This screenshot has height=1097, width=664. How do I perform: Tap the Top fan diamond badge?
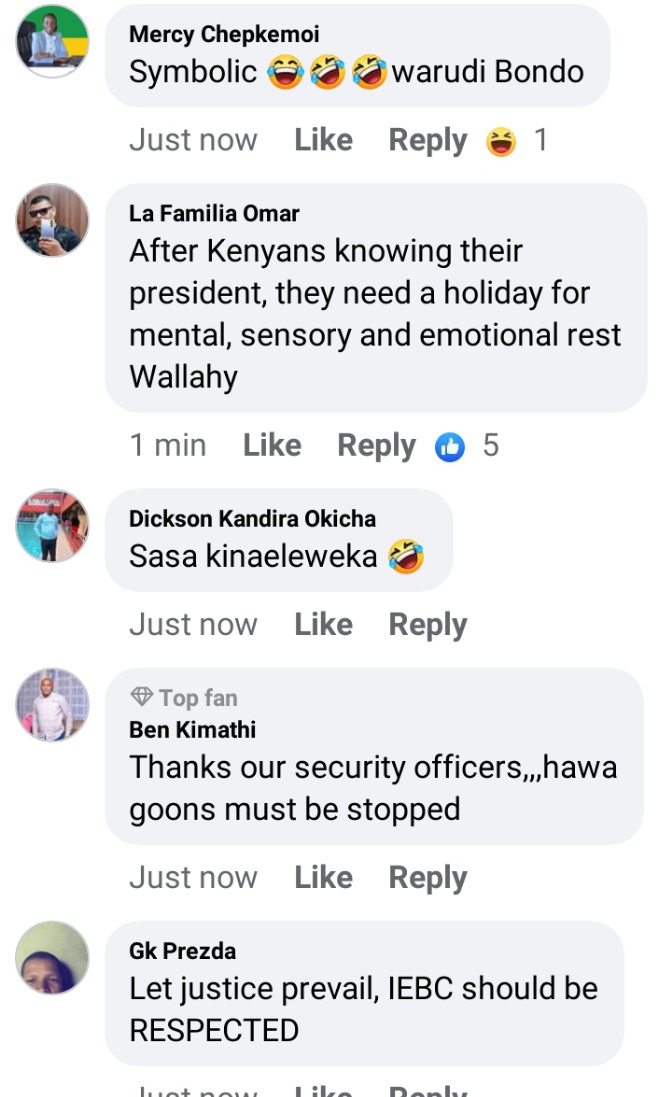click(141, 697)
